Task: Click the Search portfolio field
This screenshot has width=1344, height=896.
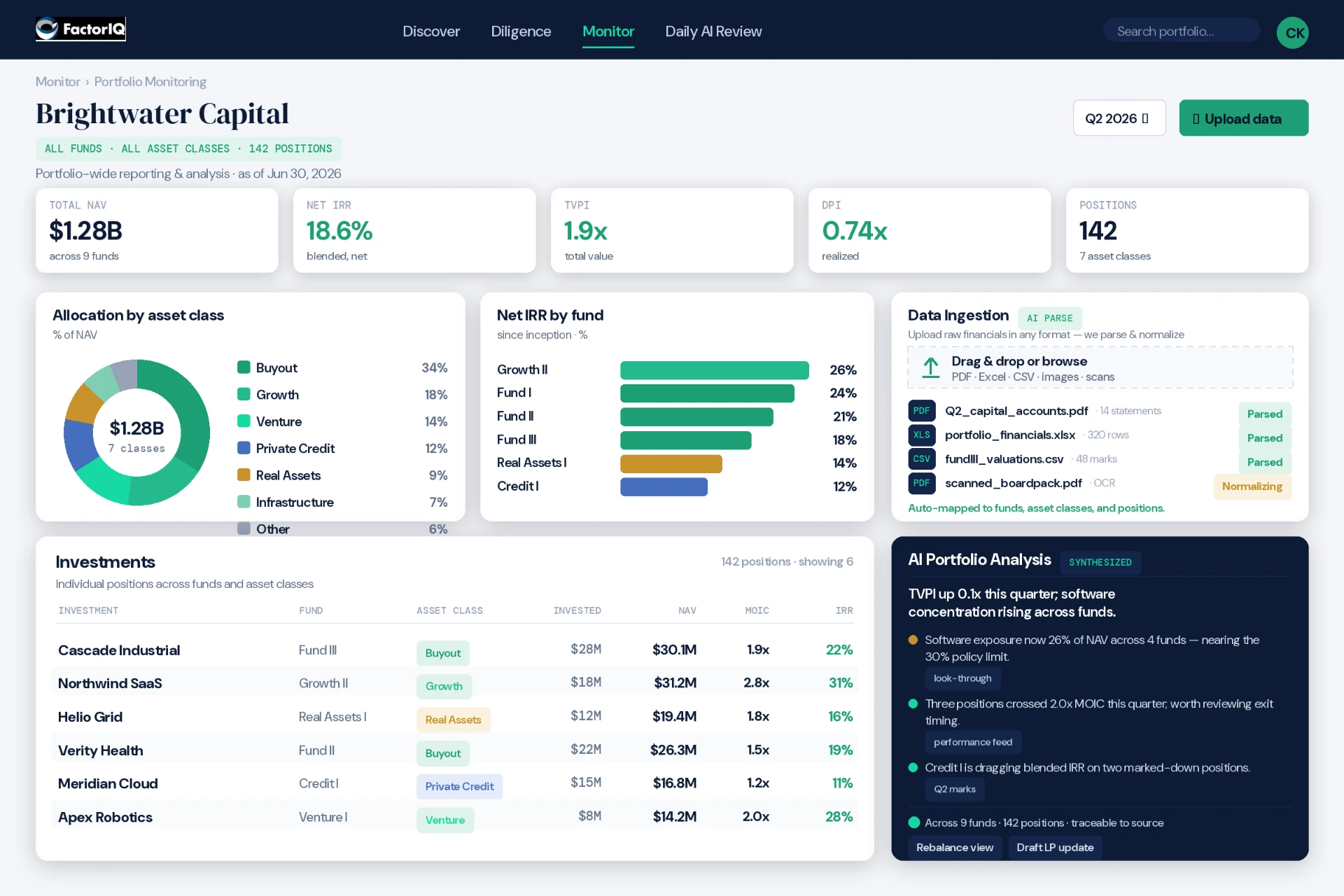Action: (1181, 31)
